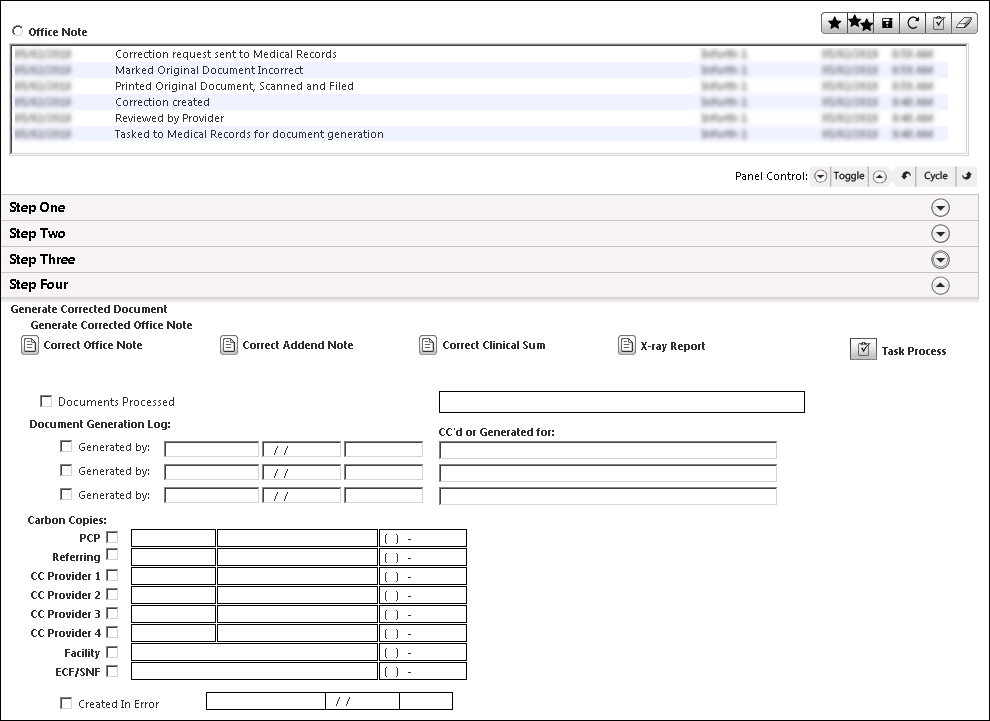Select the 'Reviewed by Provider' row
Viewport: 990px width, 721px height.
point(480,118)
